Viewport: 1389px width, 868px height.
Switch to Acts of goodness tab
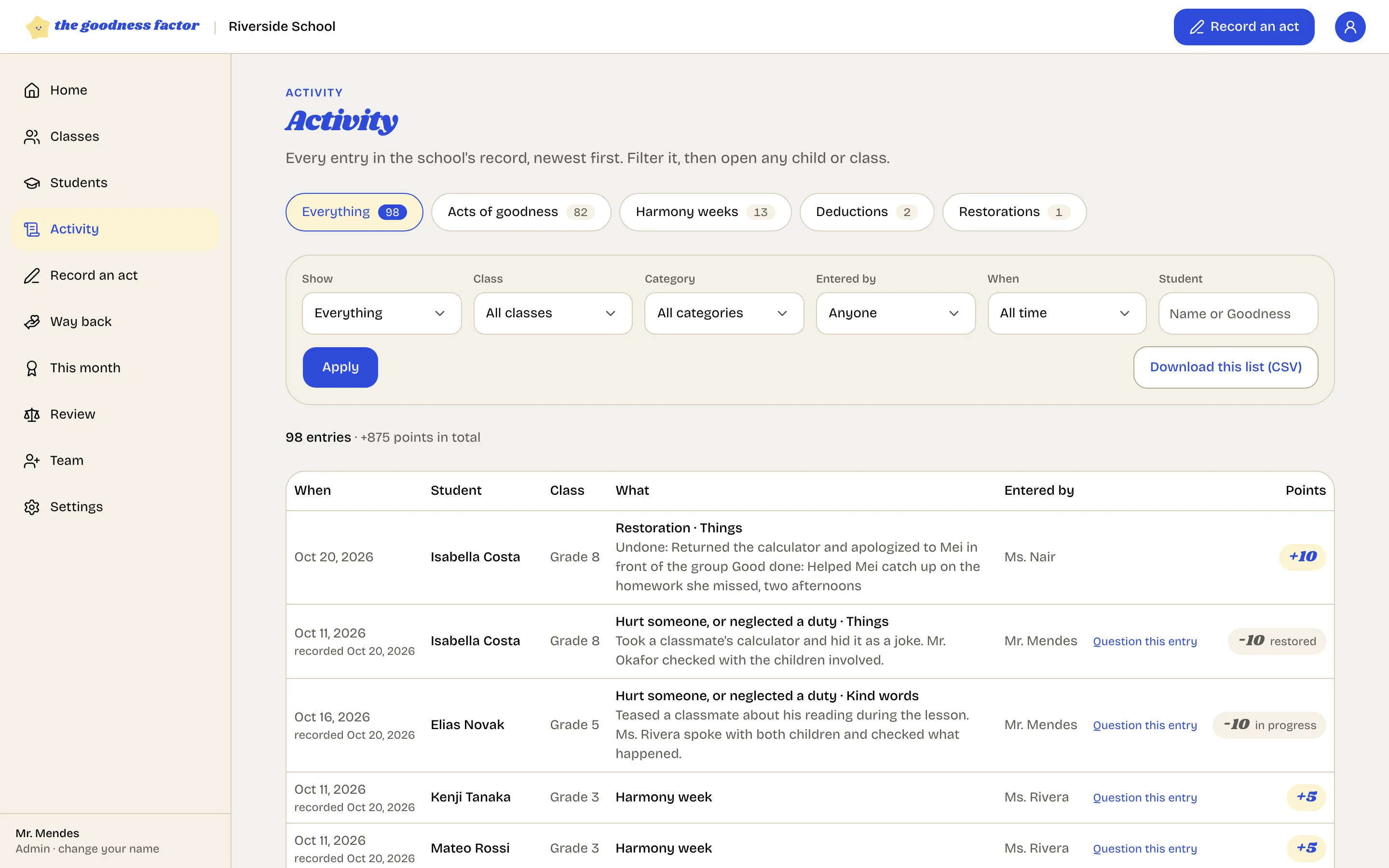[521, 212]
